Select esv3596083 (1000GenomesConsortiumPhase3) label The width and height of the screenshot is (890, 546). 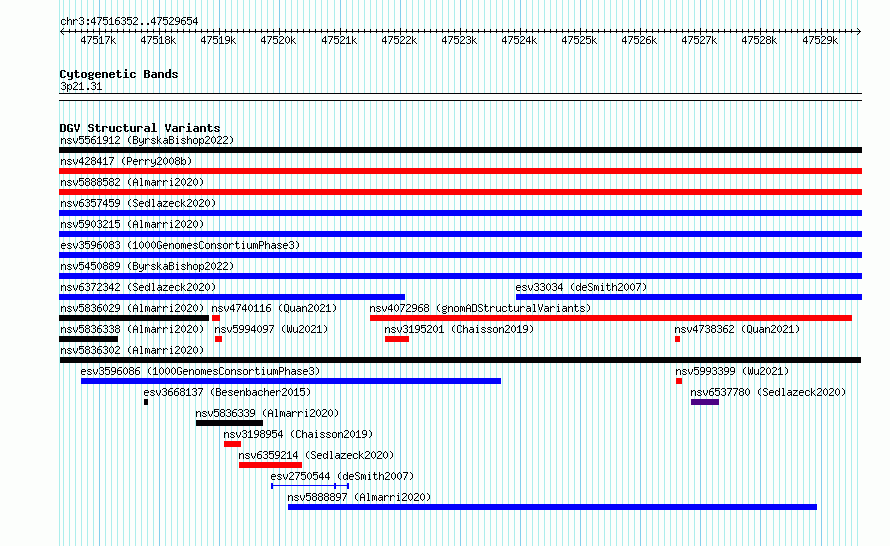click(180, 245)
